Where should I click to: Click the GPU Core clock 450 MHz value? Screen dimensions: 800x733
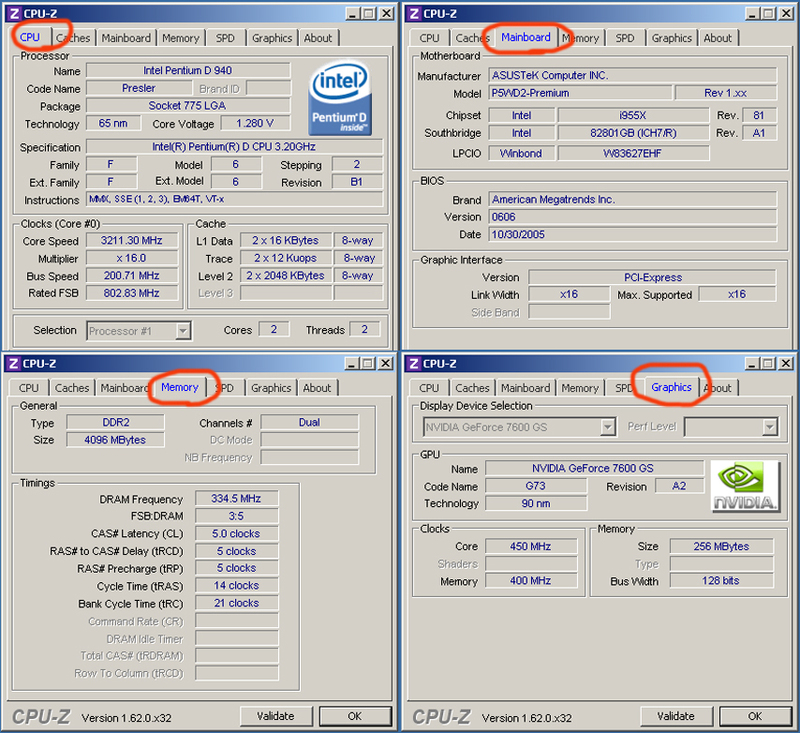click(531, 546)
